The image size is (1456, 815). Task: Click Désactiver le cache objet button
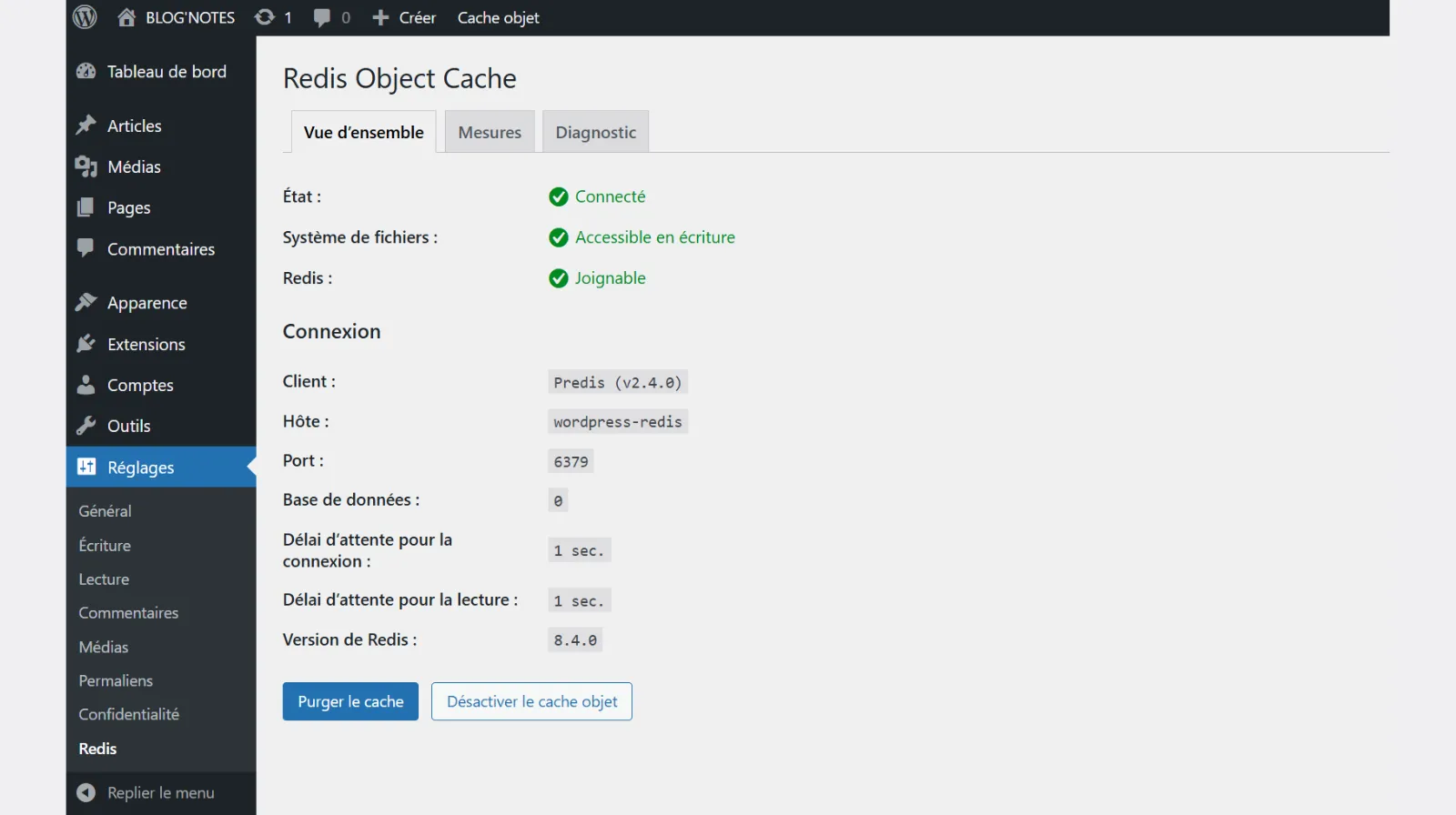[531, 701]
